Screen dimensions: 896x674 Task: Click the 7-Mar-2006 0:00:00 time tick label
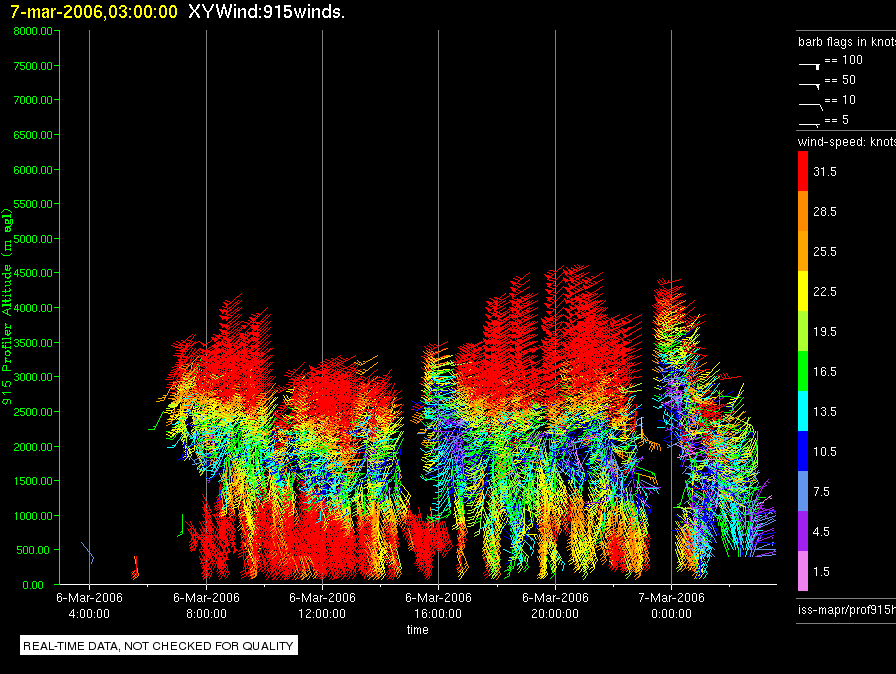pyautogui.click(x=671, y=605)
